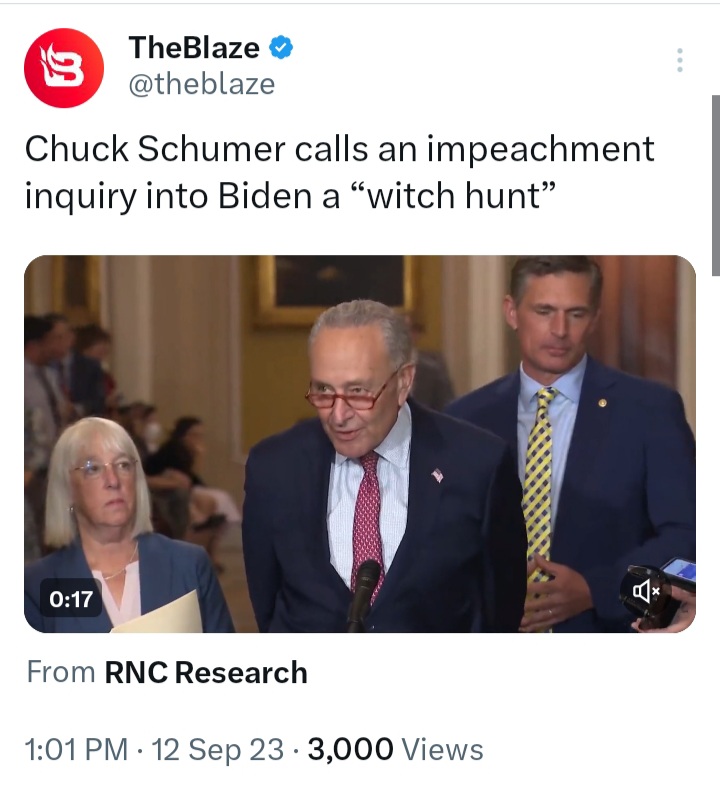This screenshot has height=790, width=720.
Task: Visit the @theblaze handle
Action: pos(202,84)
